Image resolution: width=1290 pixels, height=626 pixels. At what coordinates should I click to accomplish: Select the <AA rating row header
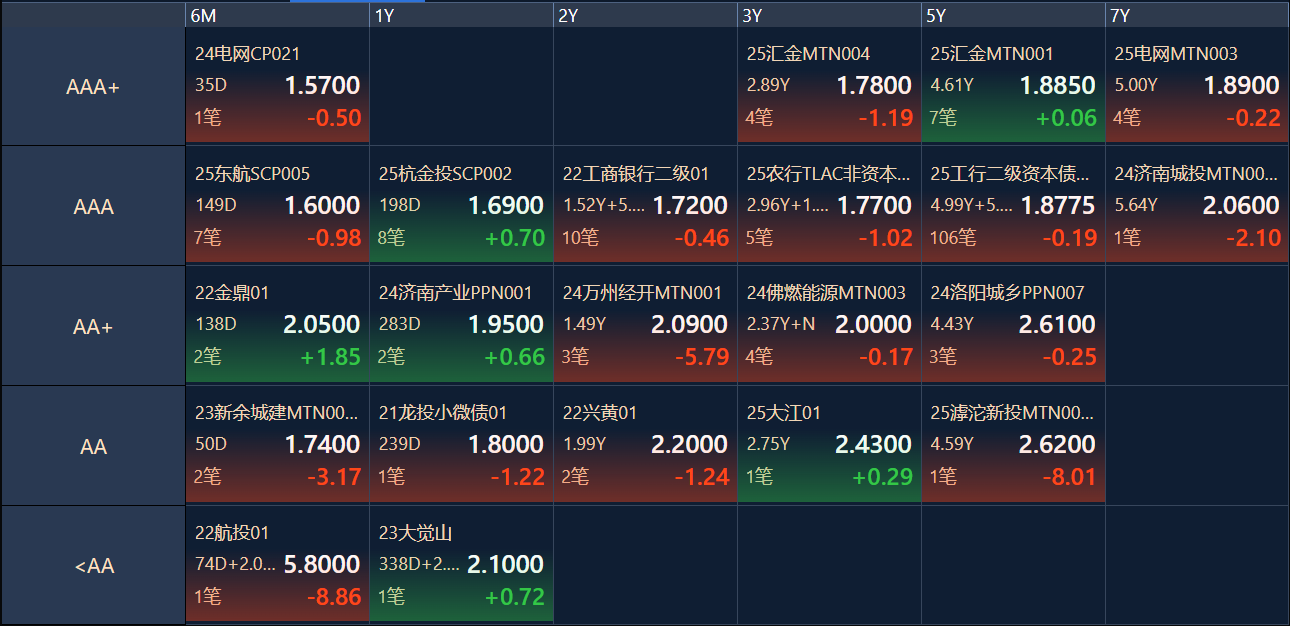(x=93, y=566)
